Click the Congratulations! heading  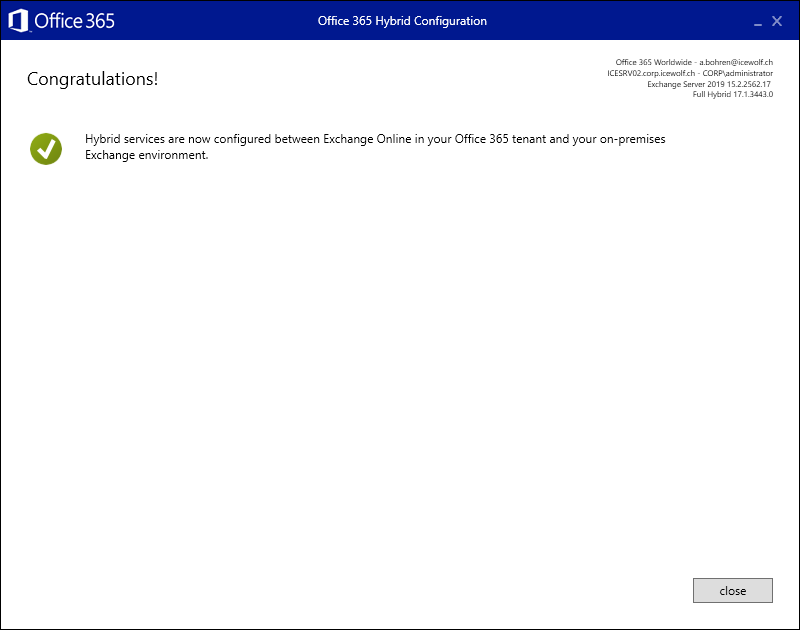point(92,79)
